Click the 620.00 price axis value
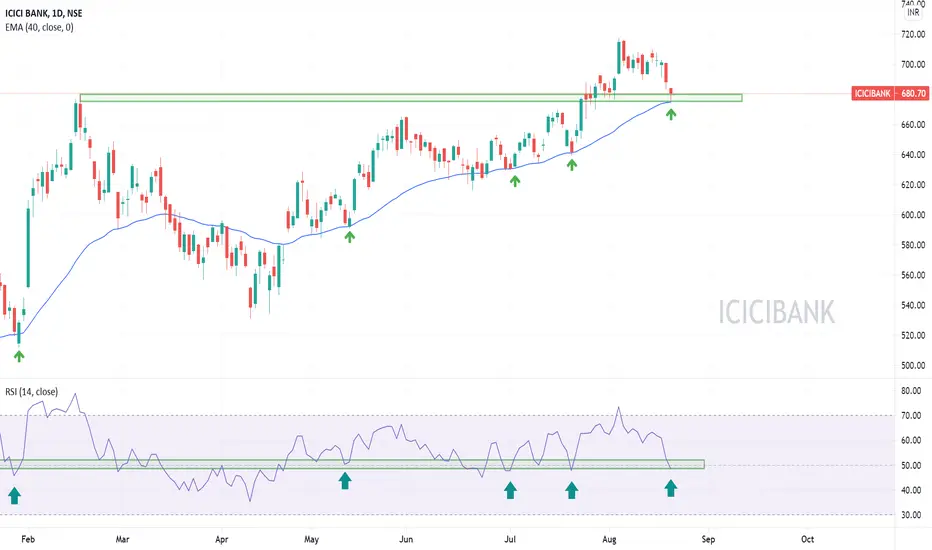Image resolution: width=932 pixels, height=550 pixels. (913, 185)
